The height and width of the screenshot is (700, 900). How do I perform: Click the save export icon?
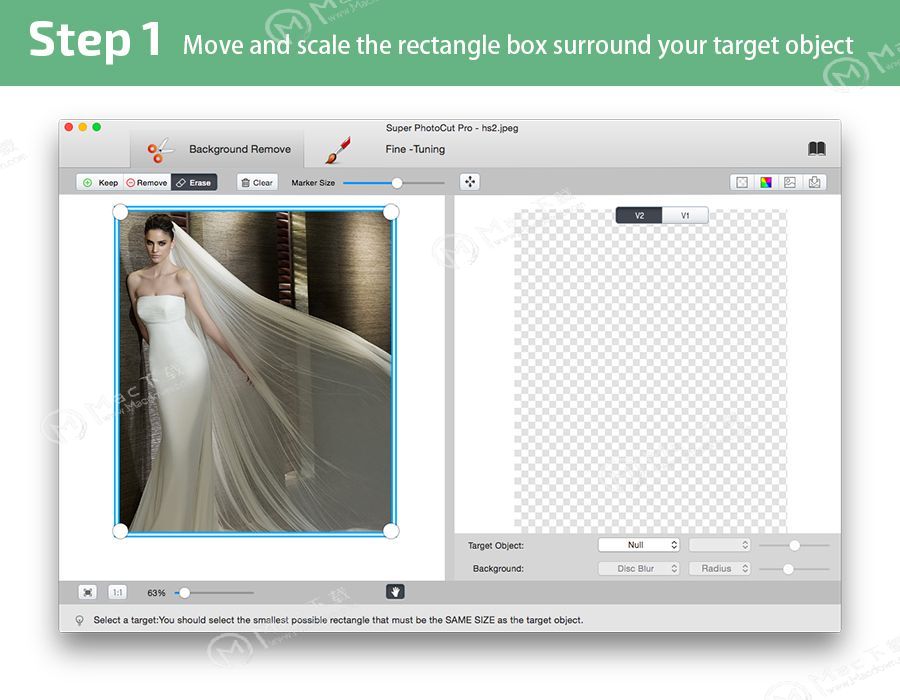(x=814, y=182)
